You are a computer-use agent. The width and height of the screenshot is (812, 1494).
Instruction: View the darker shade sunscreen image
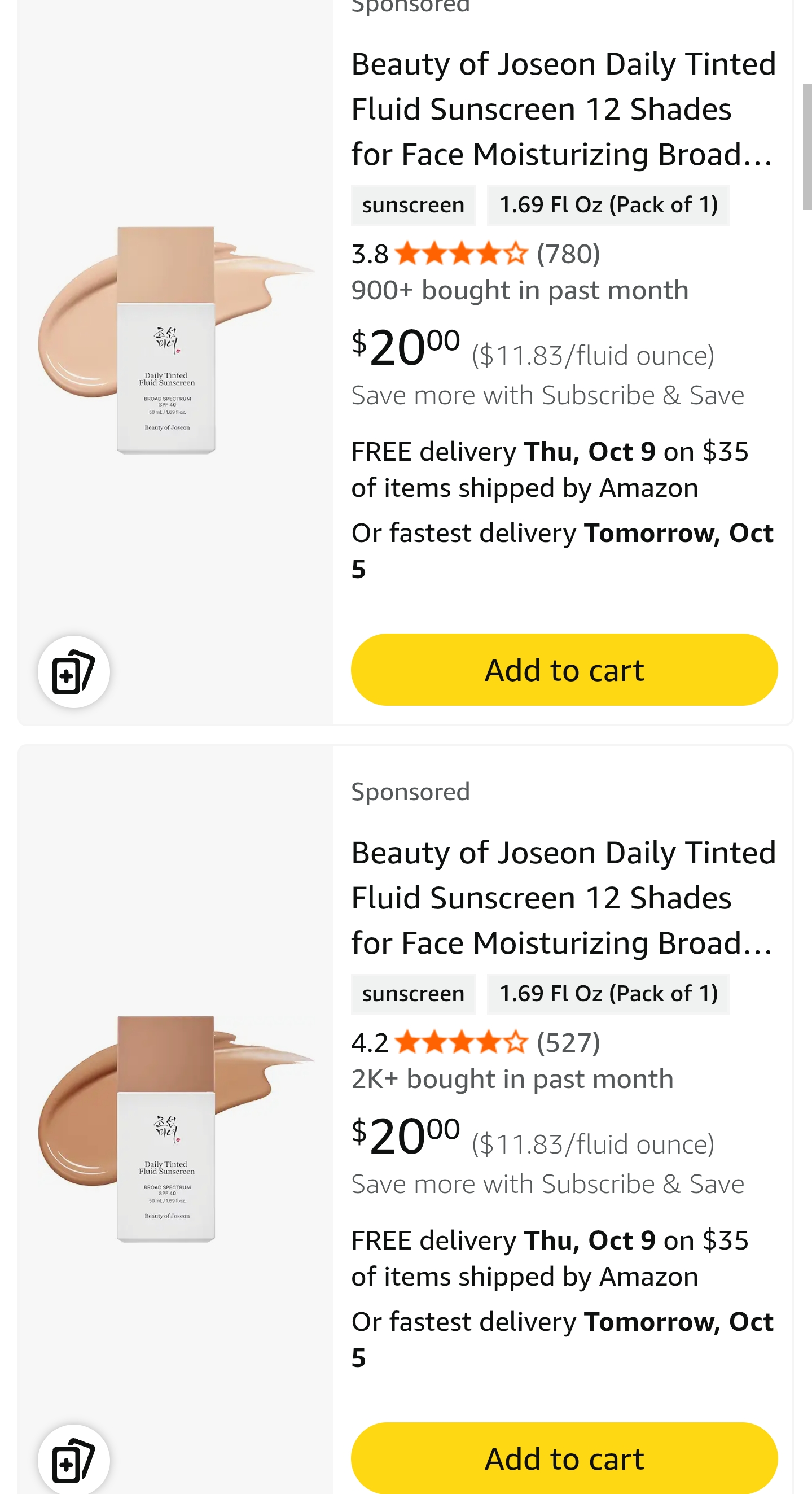point(174,1129)
